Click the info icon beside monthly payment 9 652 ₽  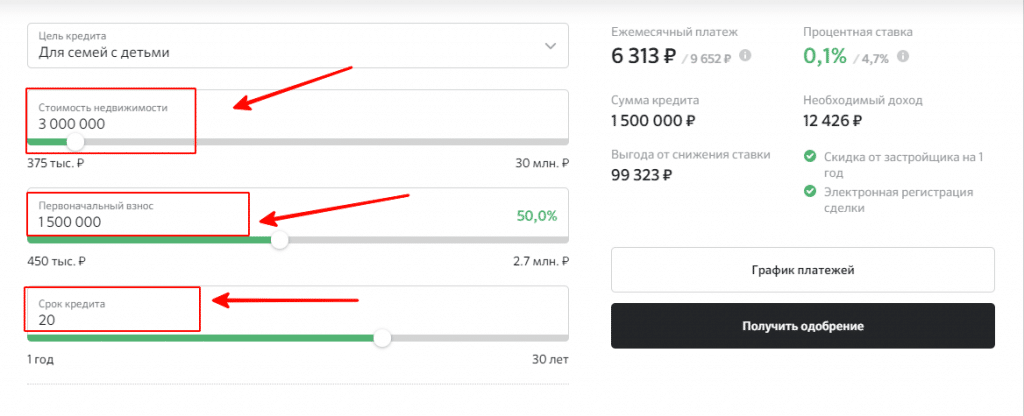pyautogui.click(x=746, y=57)
